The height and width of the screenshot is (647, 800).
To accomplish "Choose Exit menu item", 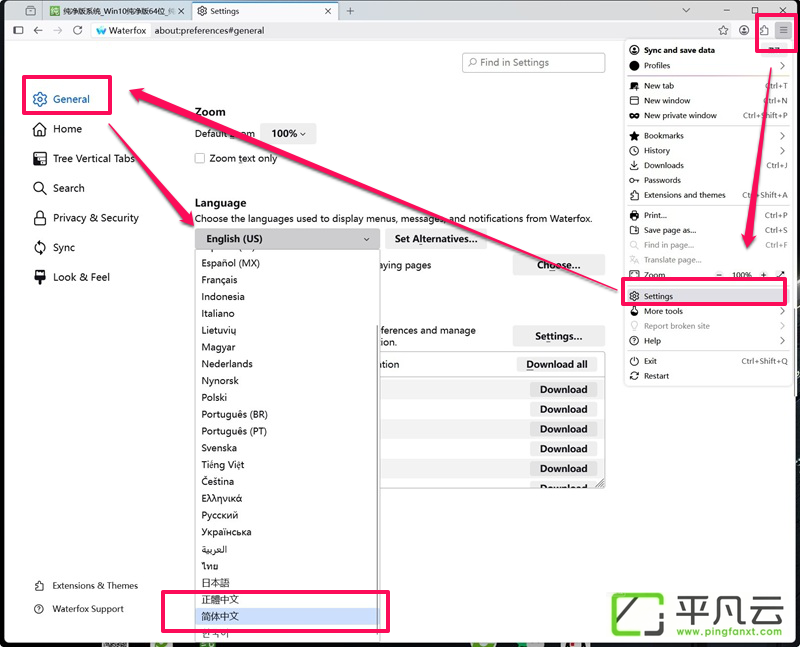I will point(708,361).
